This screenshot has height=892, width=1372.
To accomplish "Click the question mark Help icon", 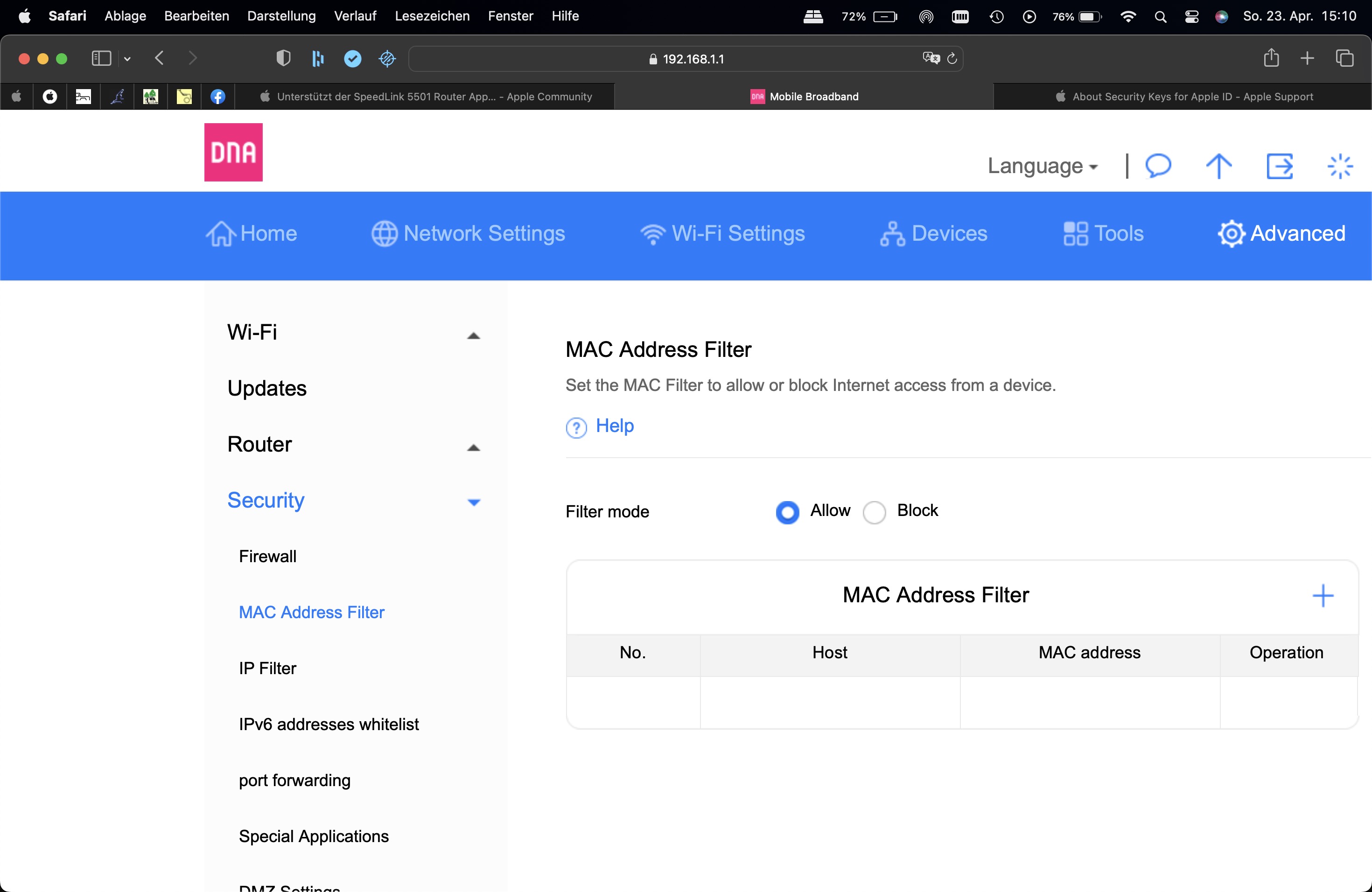I will point(576,427).
